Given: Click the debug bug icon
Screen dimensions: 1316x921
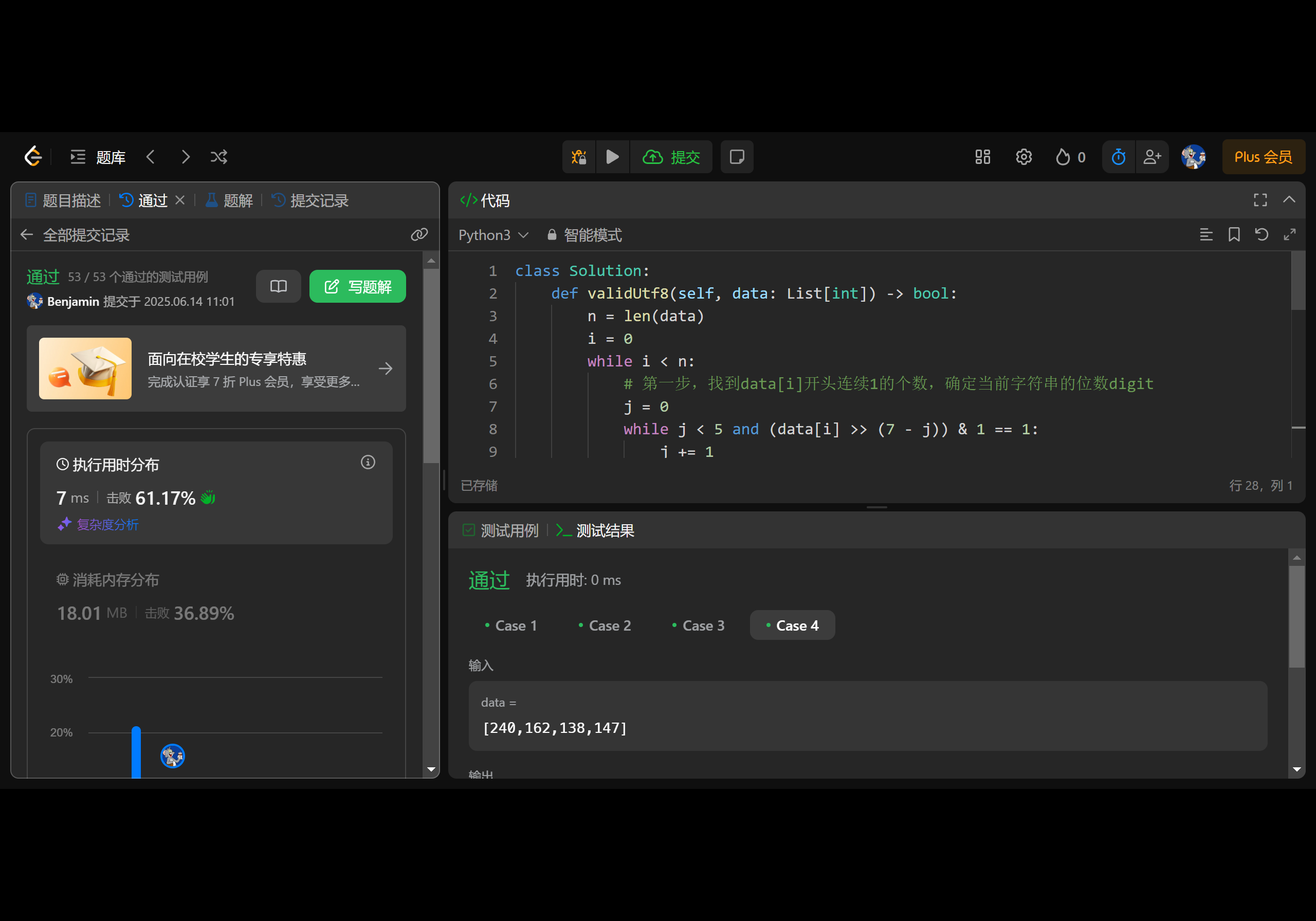Looking at the screenshot, I should (578, 157).
